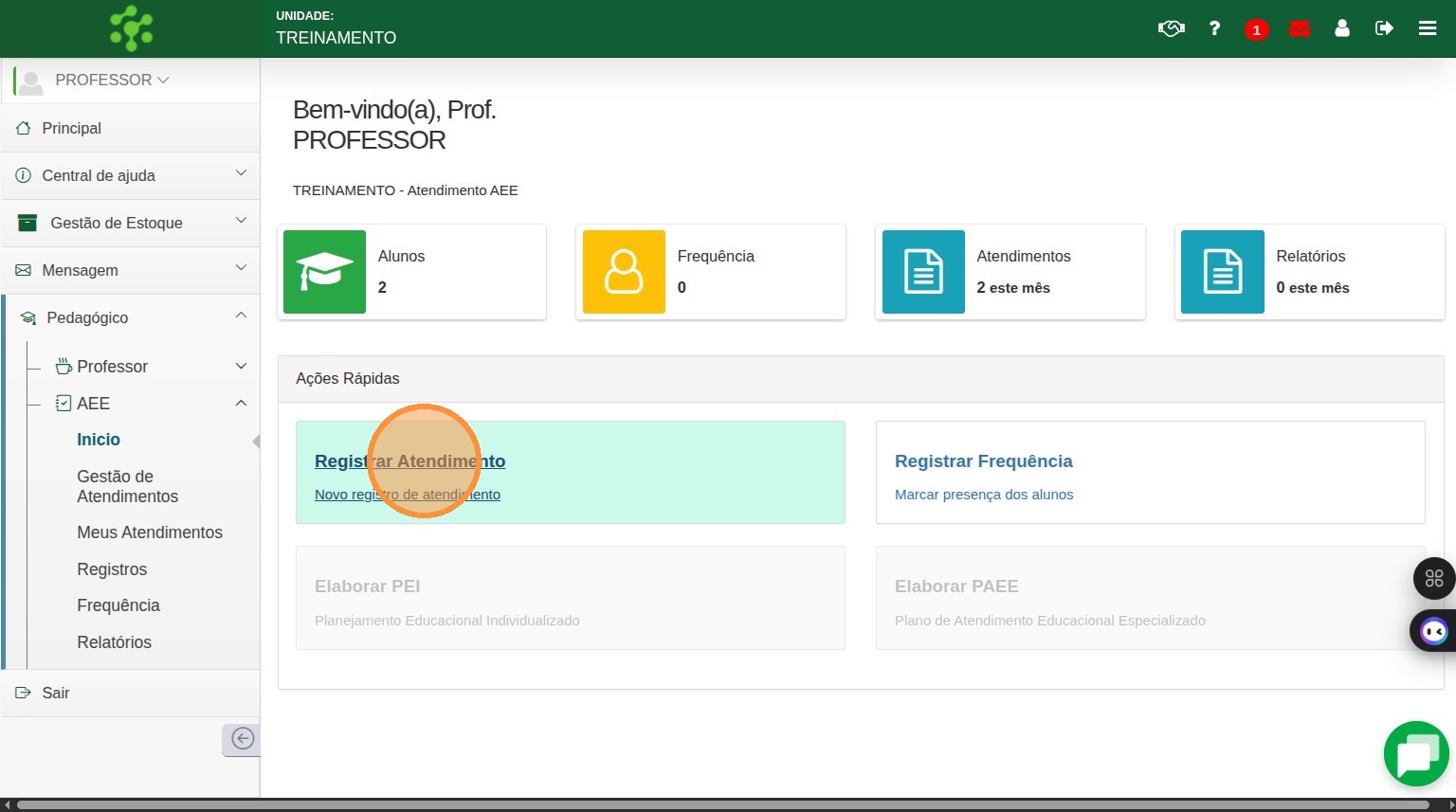Click the Registrar Atendimento link

click(409, 461)
